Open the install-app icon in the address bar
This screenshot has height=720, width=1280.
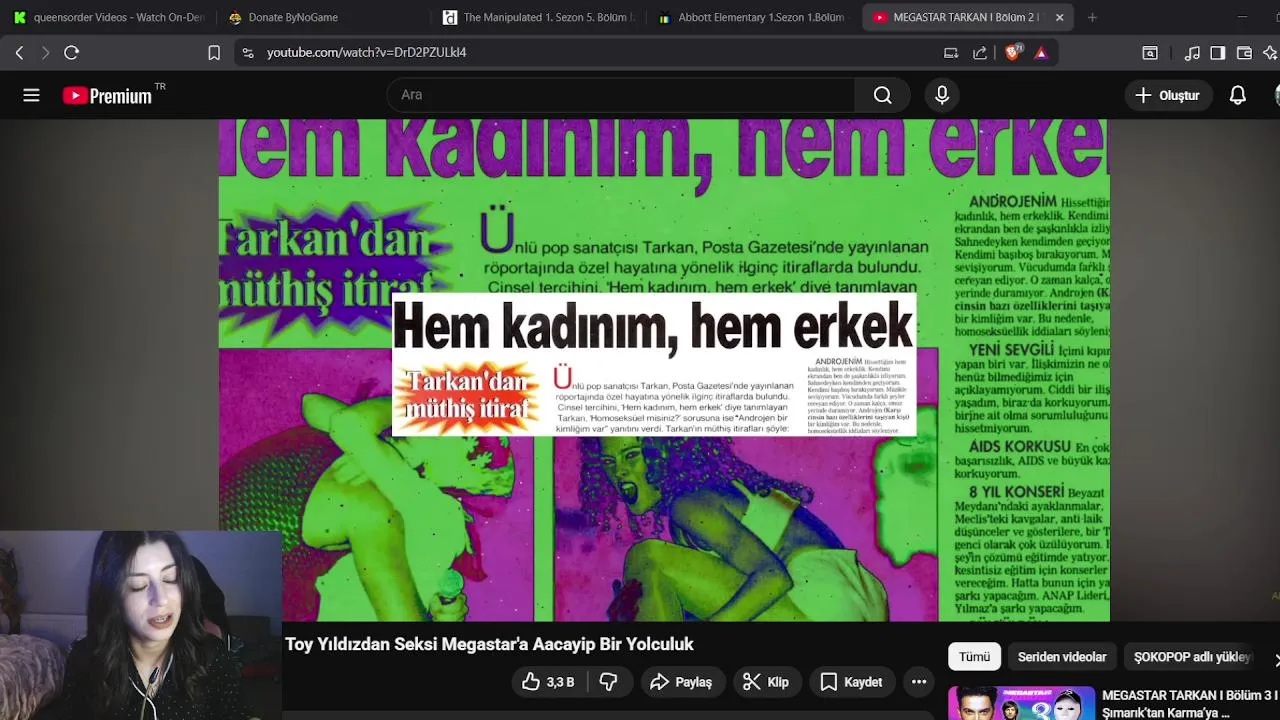[951, 52]
